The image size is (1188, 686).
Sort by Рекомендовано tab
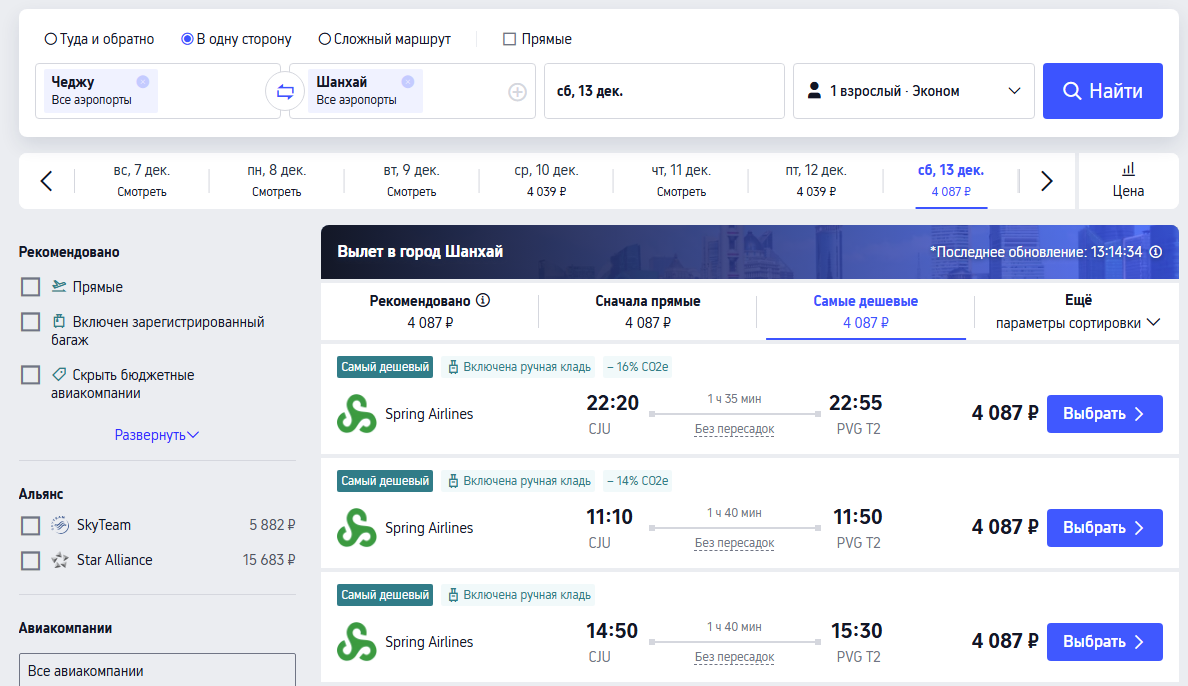click(430, 312)
